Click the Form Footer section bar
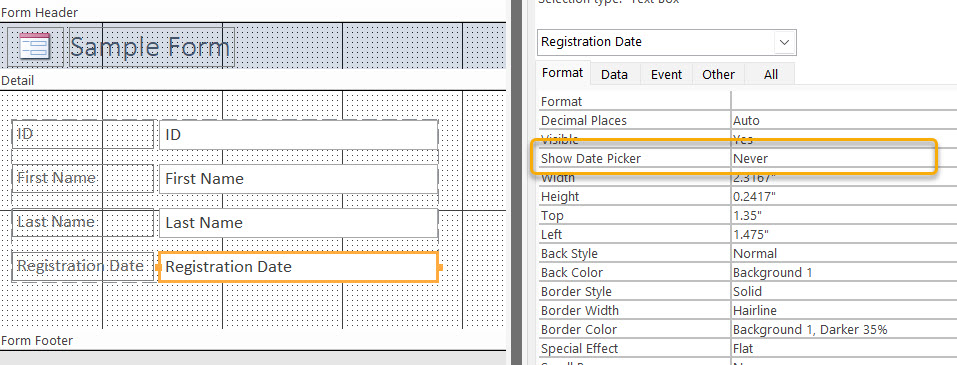 click(253, 341)
